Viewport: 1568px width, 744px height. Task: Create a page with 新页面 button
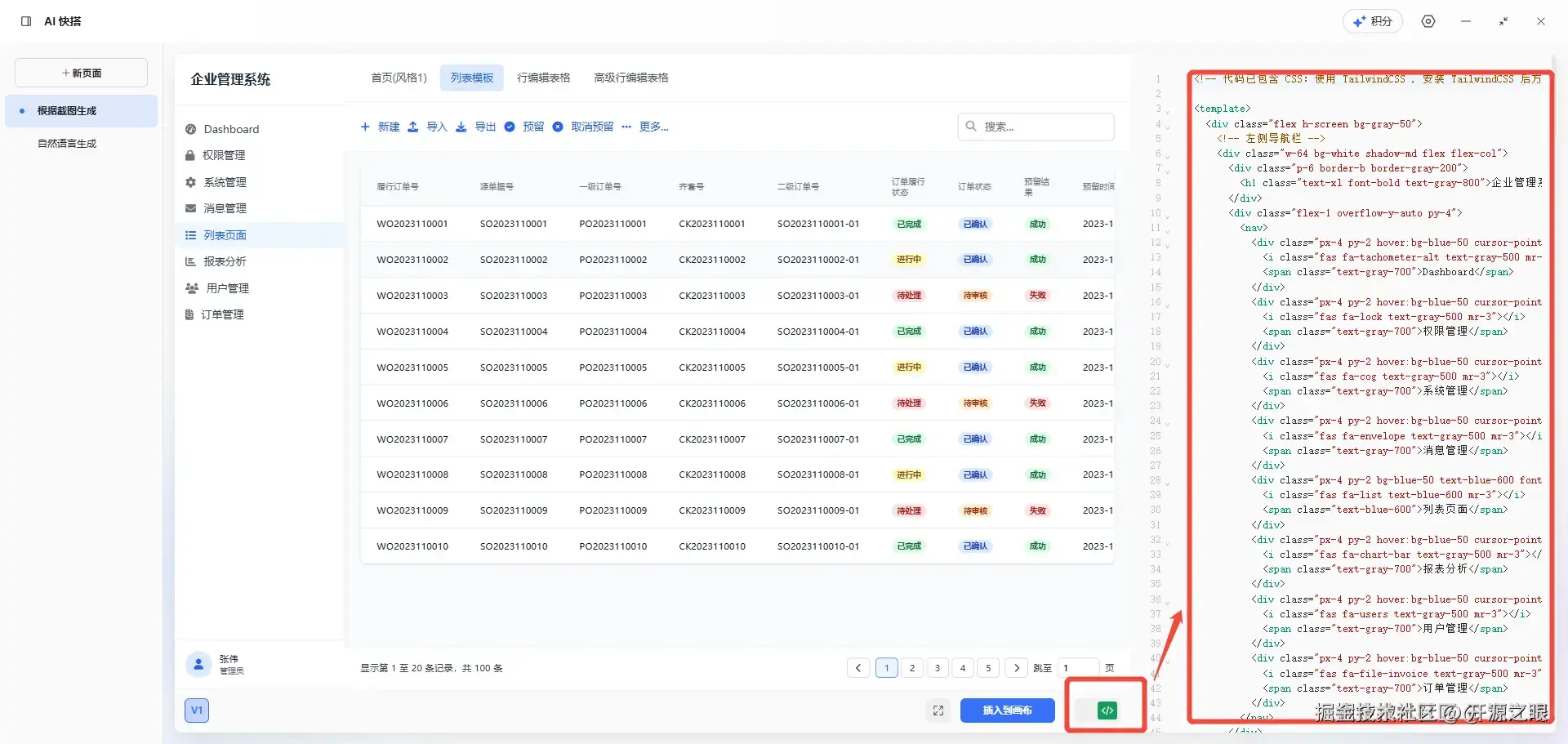pos(82,73)
